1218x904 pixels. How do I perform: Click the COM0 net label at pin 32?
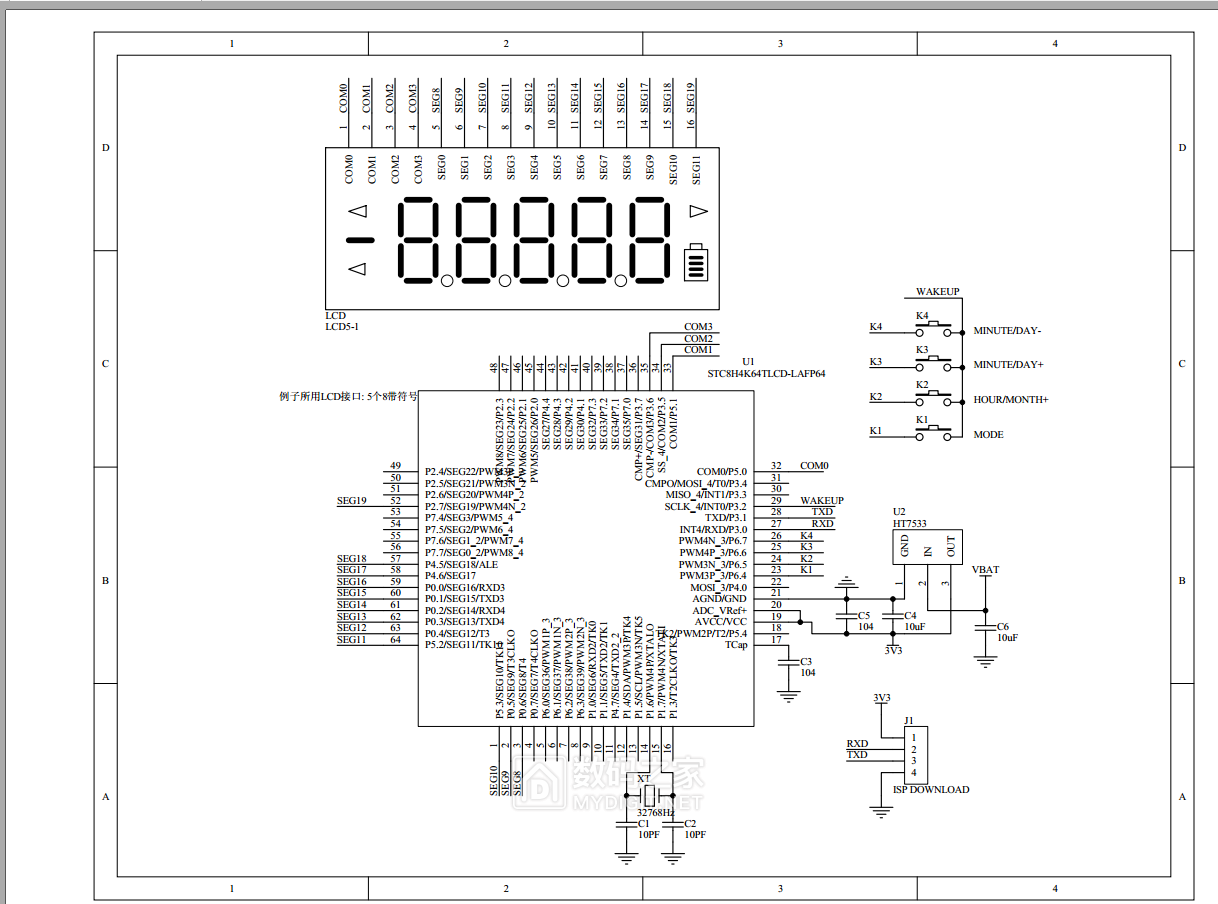tap(814, 466)
